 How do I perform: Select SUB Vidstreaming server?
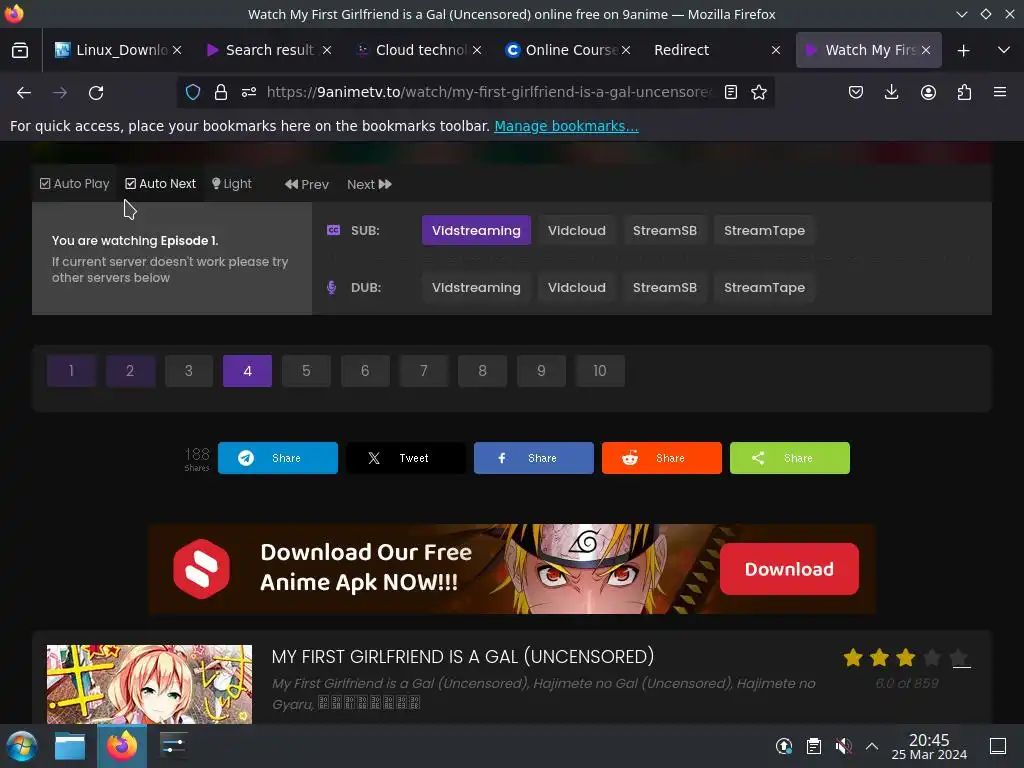pyautogui.click(x=476, y=231)
